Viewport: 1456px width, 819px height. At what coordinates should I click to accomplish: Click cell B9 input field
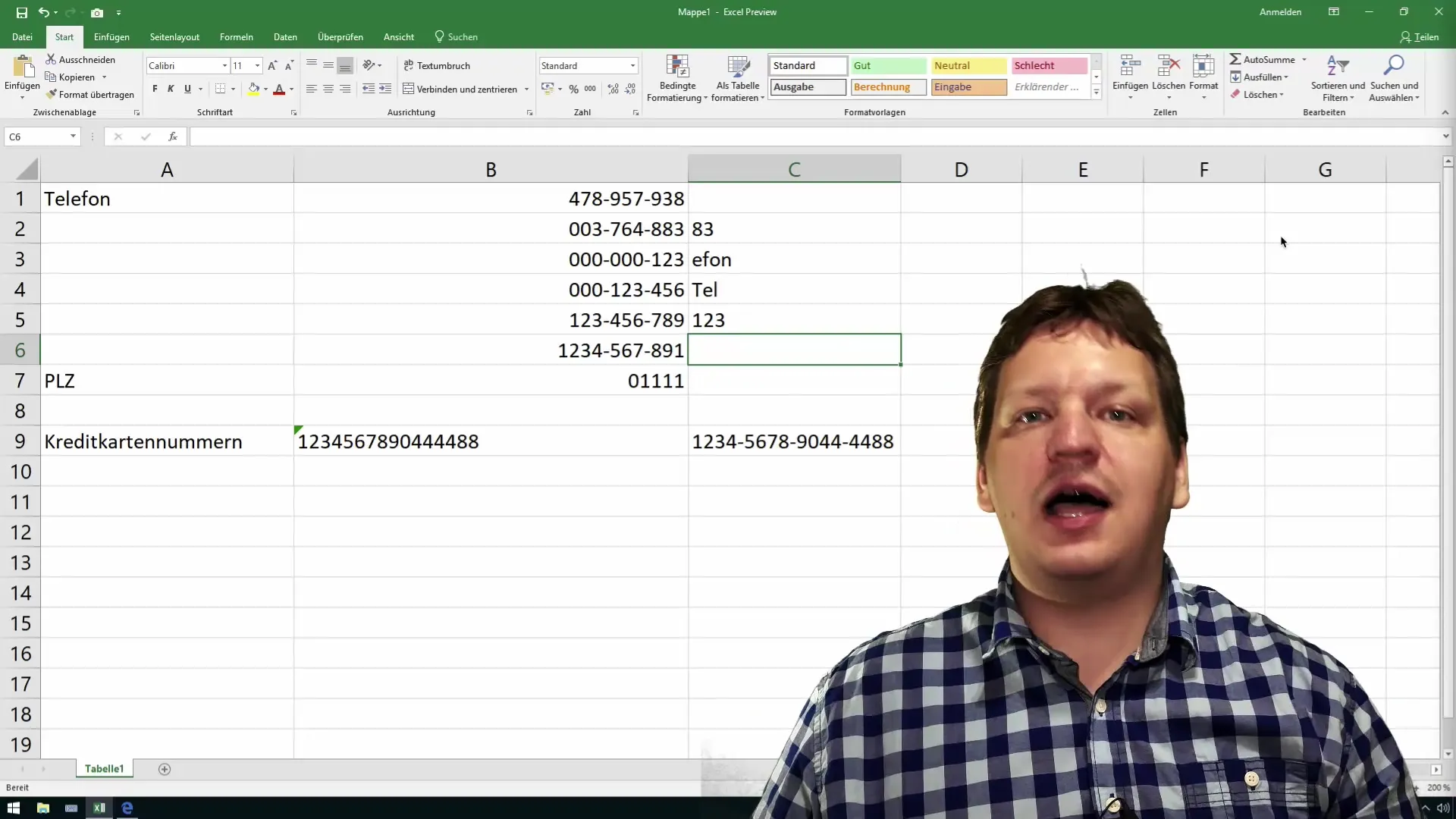coord(491,441)
